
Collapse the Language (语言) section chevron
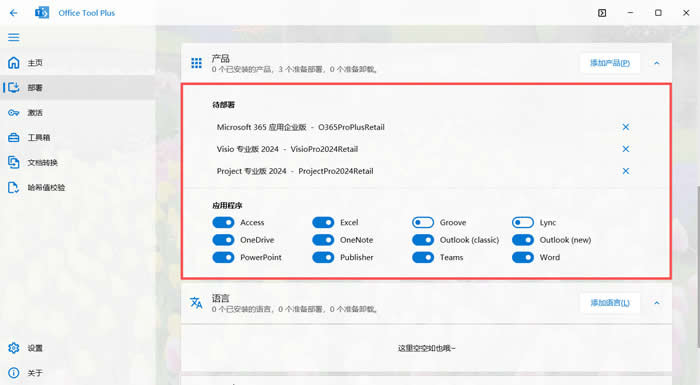click(657, 303)
